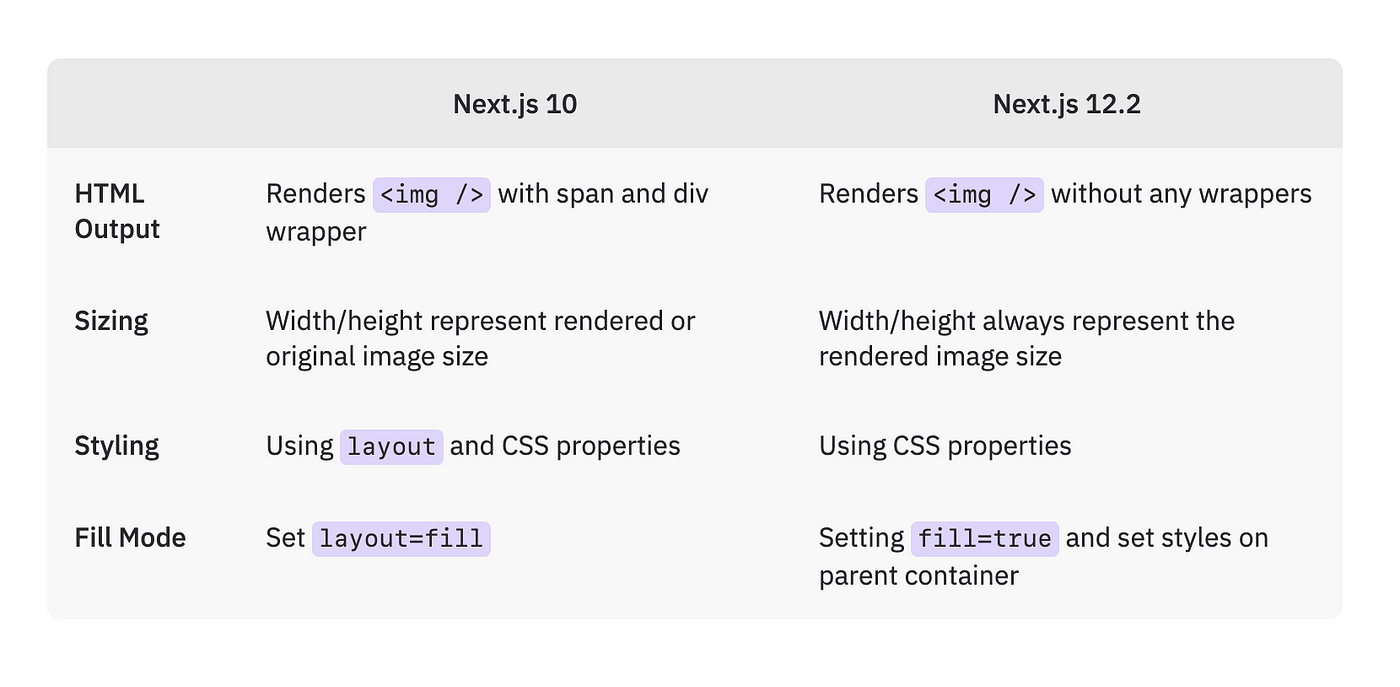Viewport: 1400px width, 687px height.
Task: Click 'Using CSS properties' in Next.js 12.2 column
Action: tap(945, 445)
